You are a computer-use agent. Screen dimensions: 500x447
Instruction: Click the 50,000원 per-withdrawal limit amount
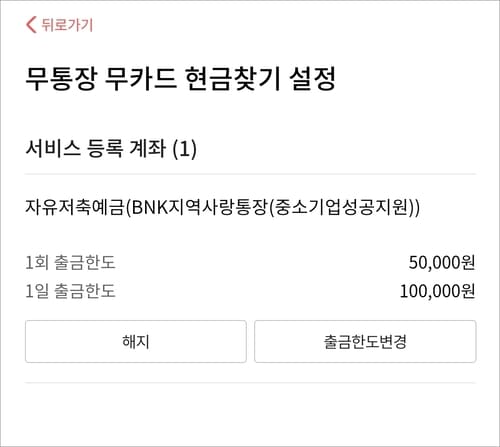(x=442, y=263)
